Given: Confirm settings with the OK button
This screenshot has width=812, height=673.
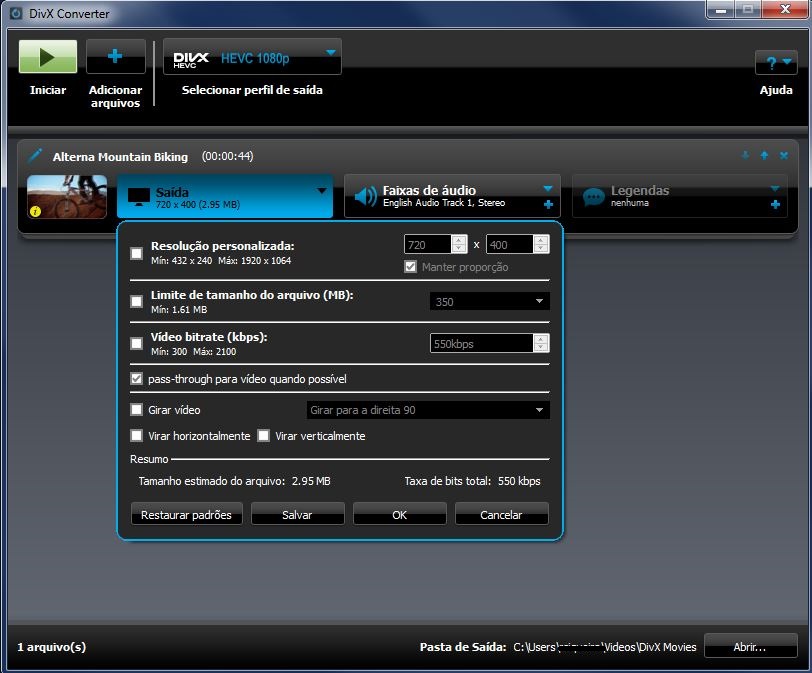Looking at the screenshot, I should point(399,515).
